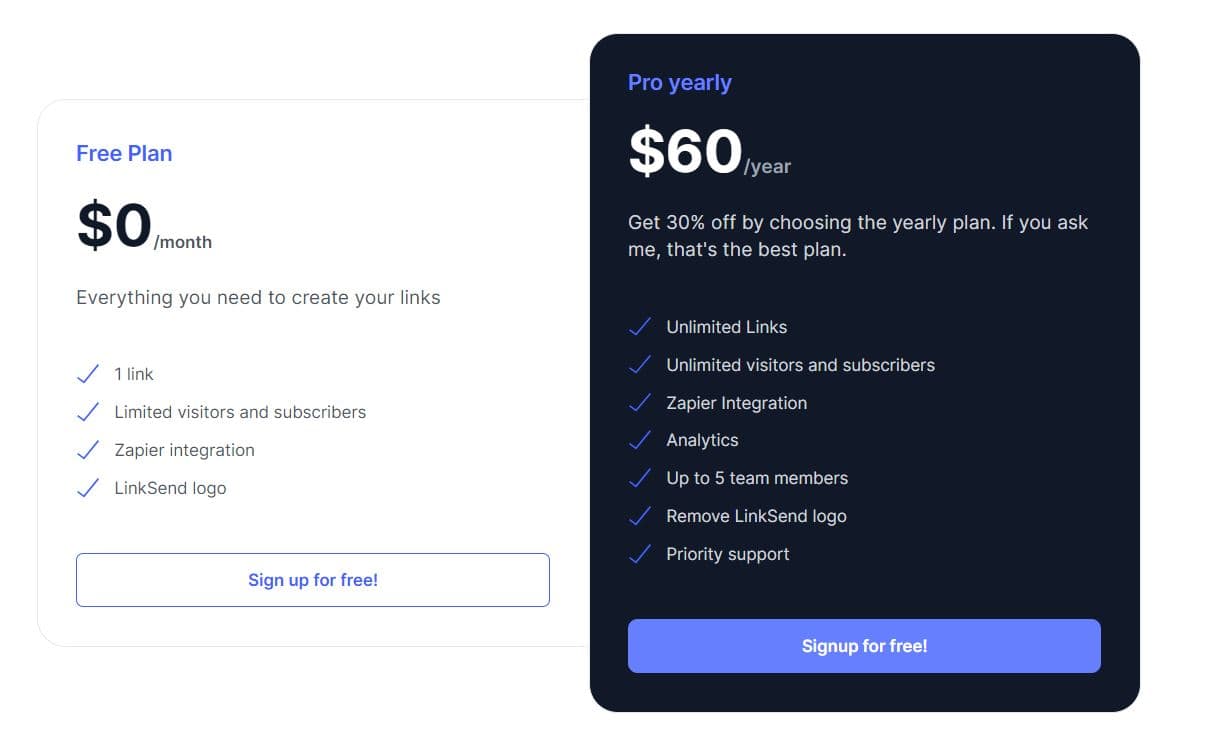Viewport: 1218px width, 744px height.
Task: Select the Pro yearly heading
Action: click(x=679, y=83)
